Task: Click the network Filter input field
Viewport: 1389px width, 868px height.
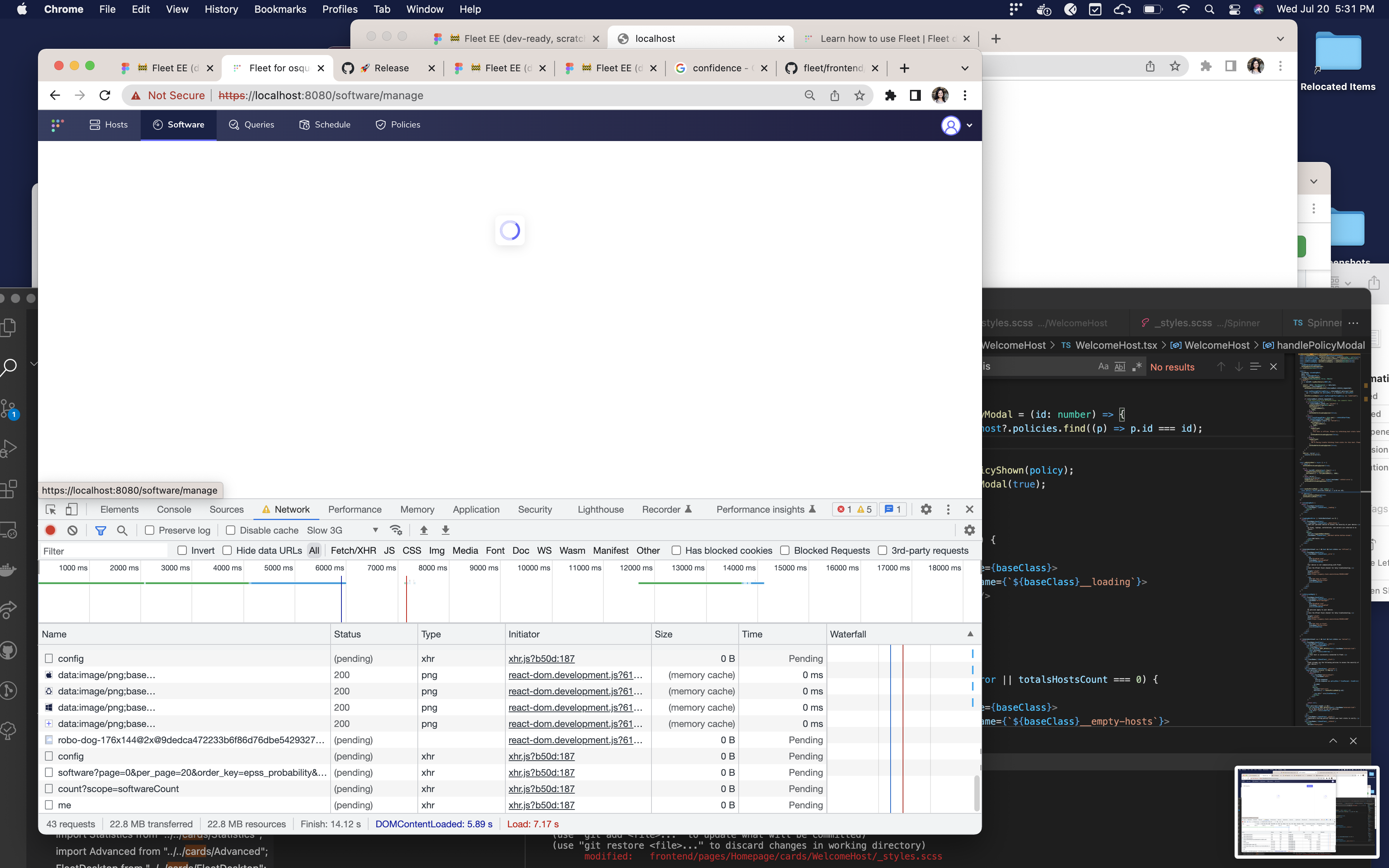Action: (x=104, y=551)
